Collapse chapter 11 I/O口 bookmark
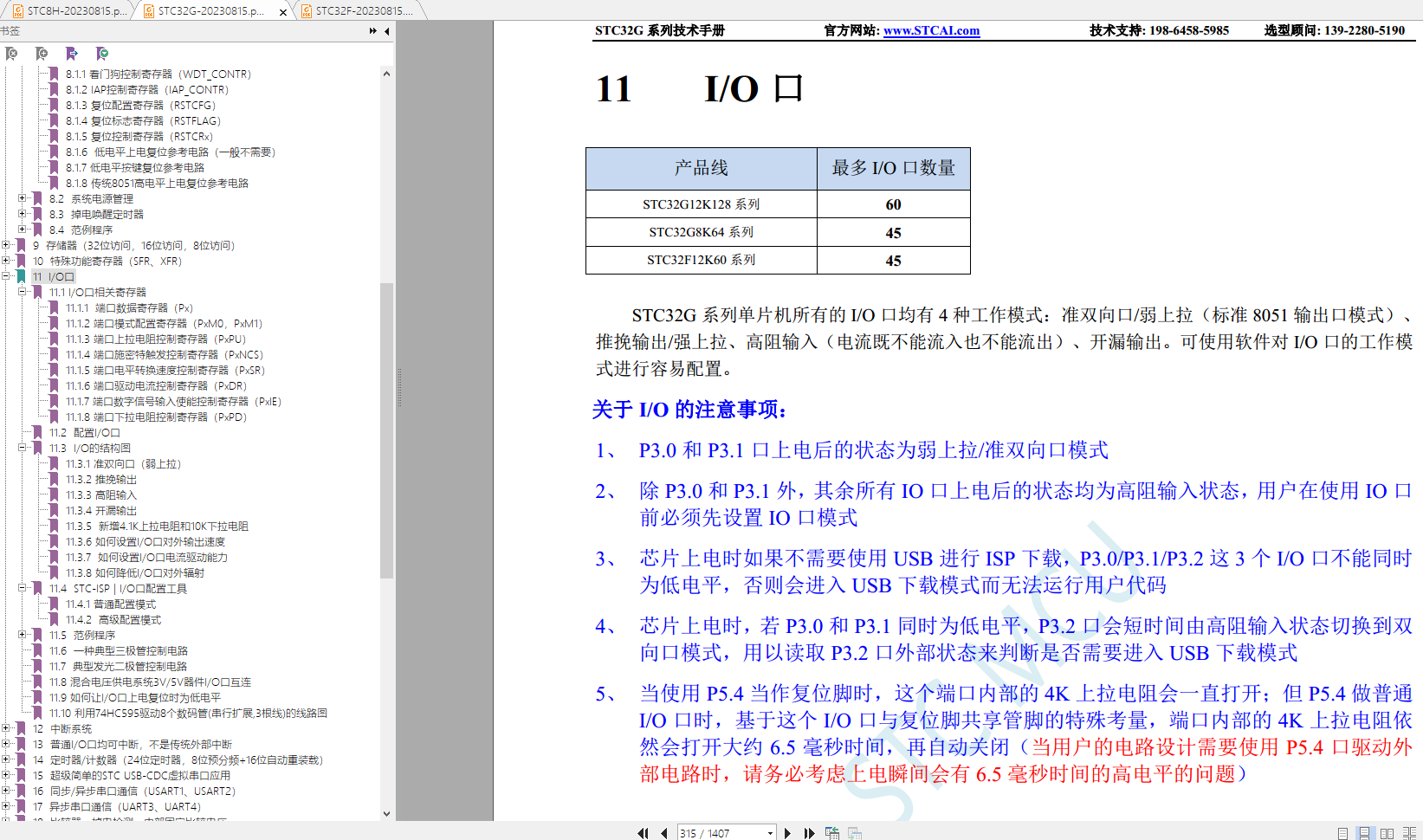Screen dimensions: 1423x840 pos(6,276)
